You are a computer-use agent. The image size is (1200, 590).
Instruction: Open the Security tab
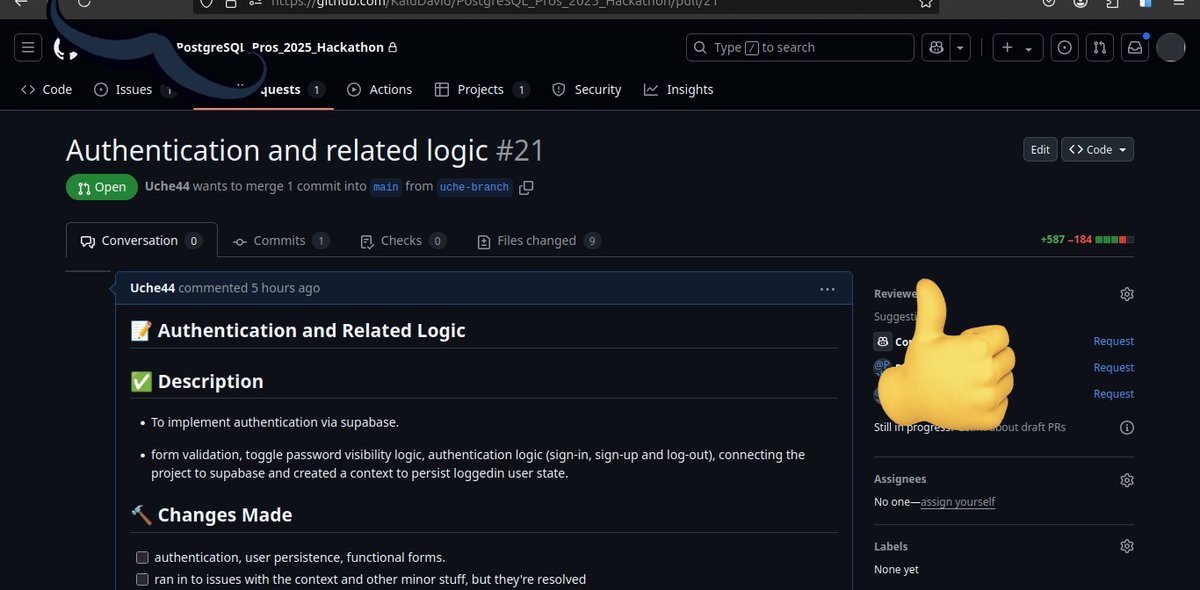tap(587, 89)
